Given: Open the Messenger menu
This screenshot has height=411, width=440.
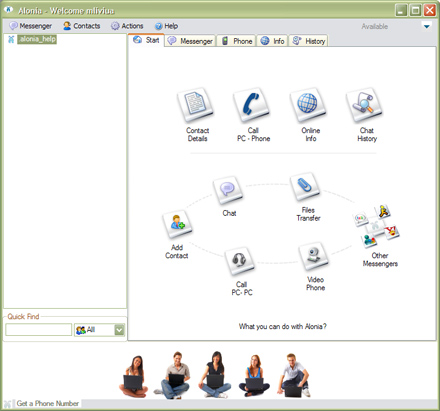Looking at the screenshot, I should [31, 26].
